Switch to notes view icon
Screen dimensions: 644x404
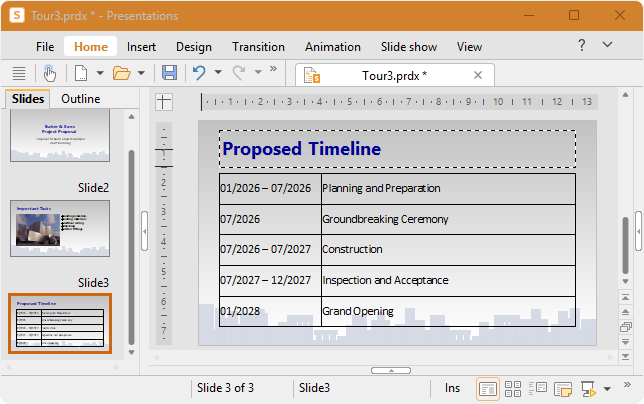tap(563, 389)
